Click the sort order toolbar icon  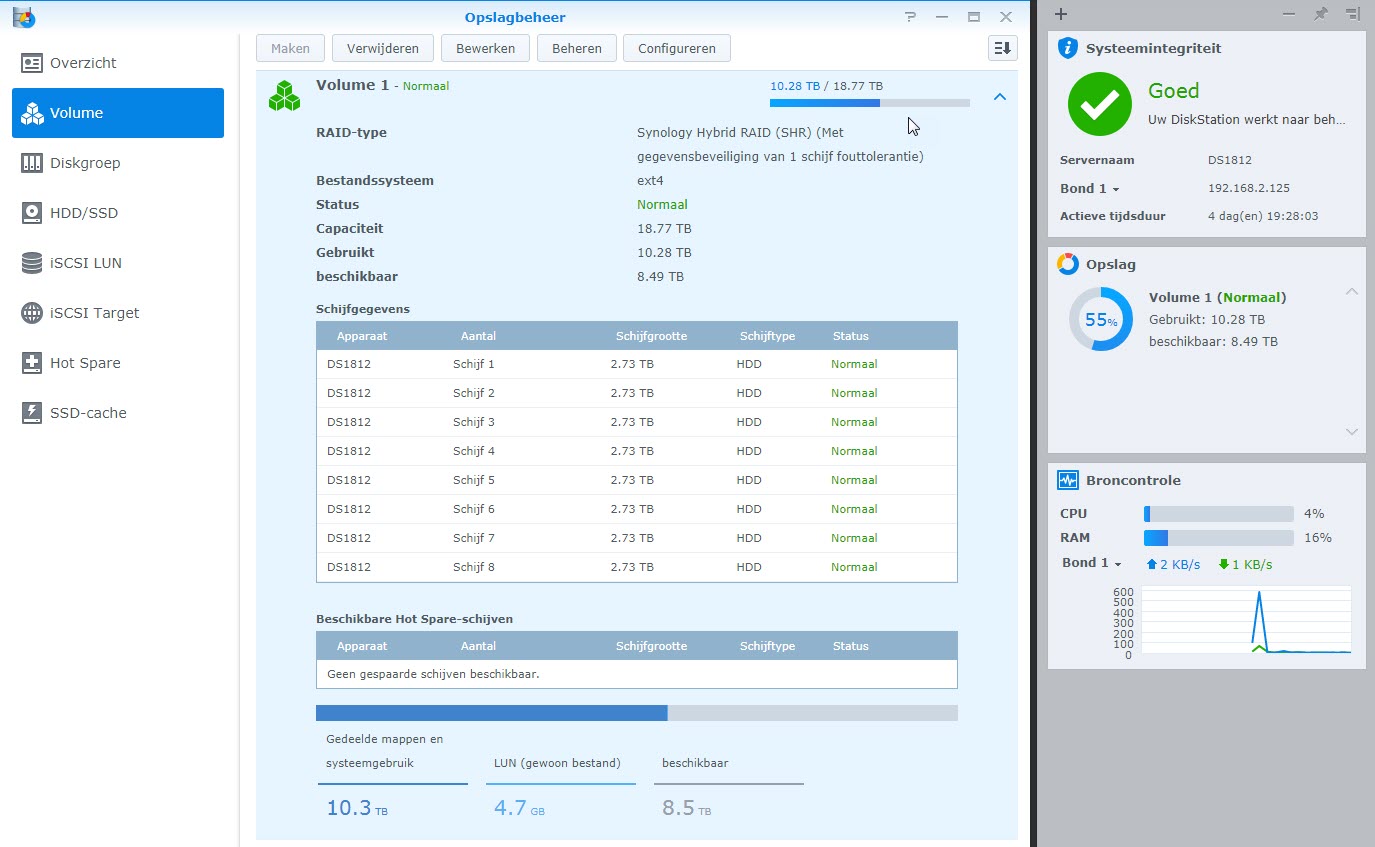(1002, 48)
